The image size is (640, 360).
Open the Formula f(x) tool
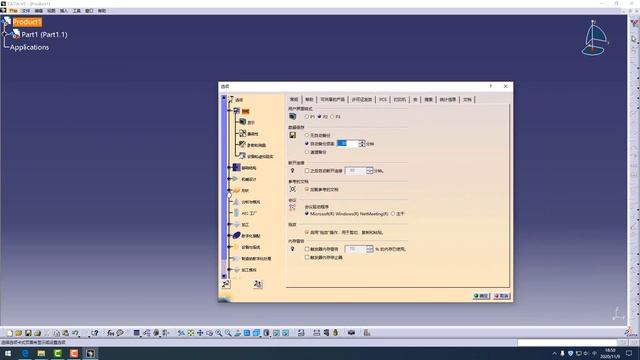pyautogui.click(x=111, y=333)
